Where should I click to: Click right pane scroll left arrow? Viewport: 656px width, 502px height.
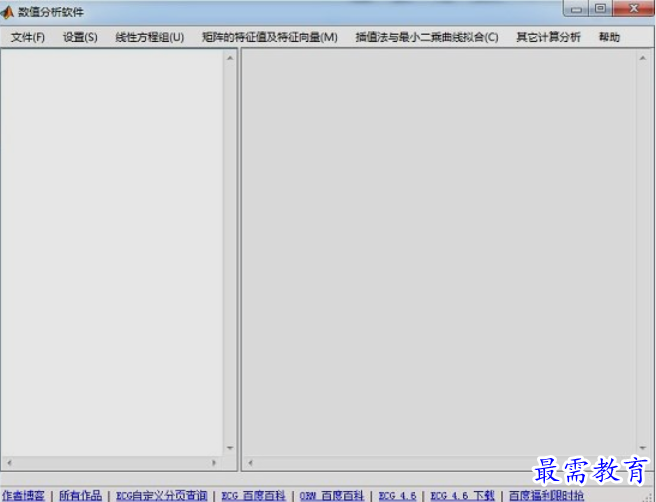click(250, 463)
